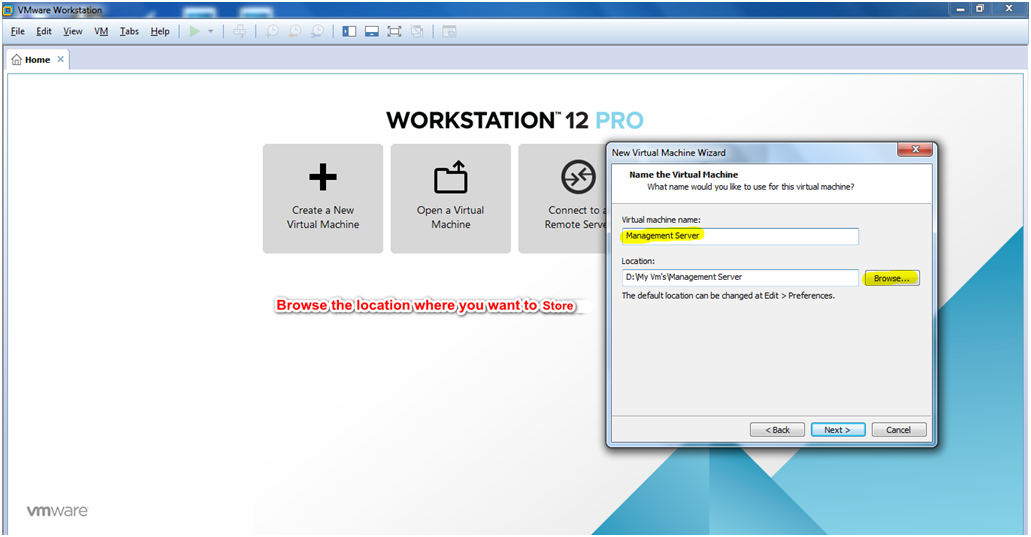The height and width of the screenshot is (537, 1031).
Task: Toggle the thumbnail bar view icon
Action: (372, 31)
